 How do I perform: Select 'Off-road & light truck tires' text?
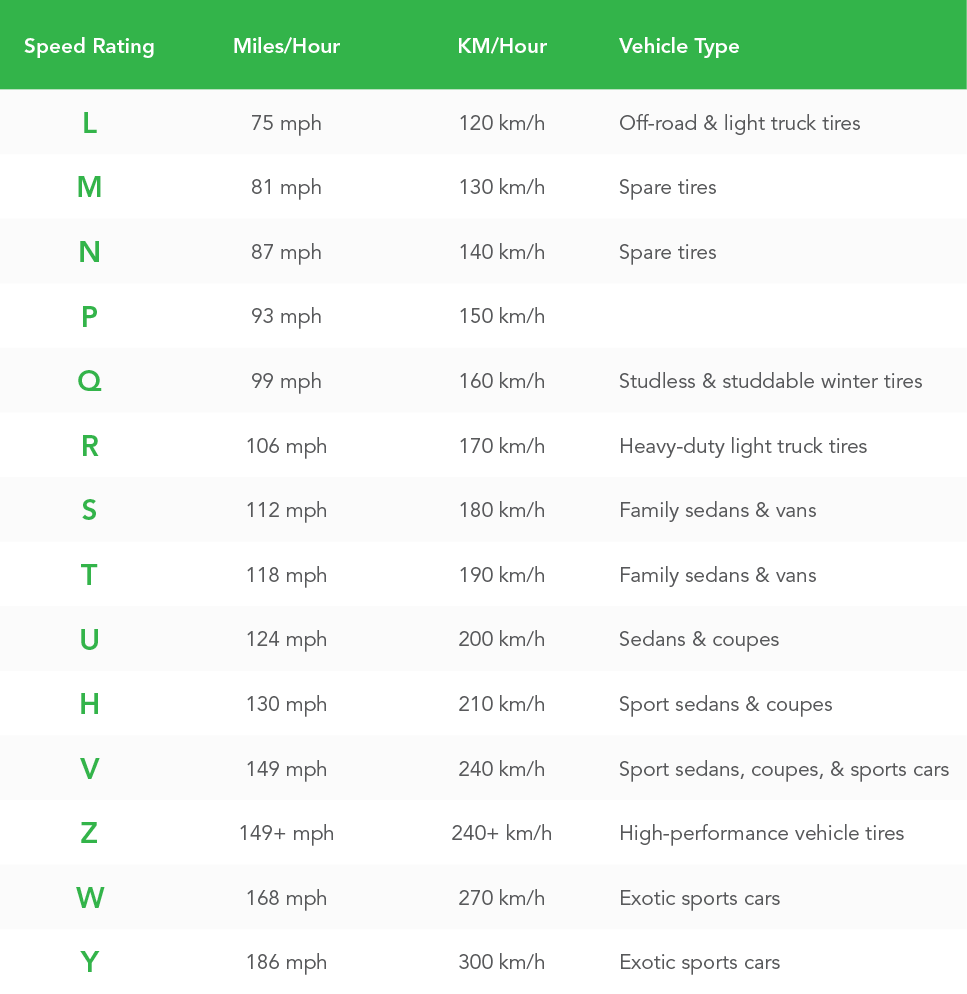[x=739, y=123]
